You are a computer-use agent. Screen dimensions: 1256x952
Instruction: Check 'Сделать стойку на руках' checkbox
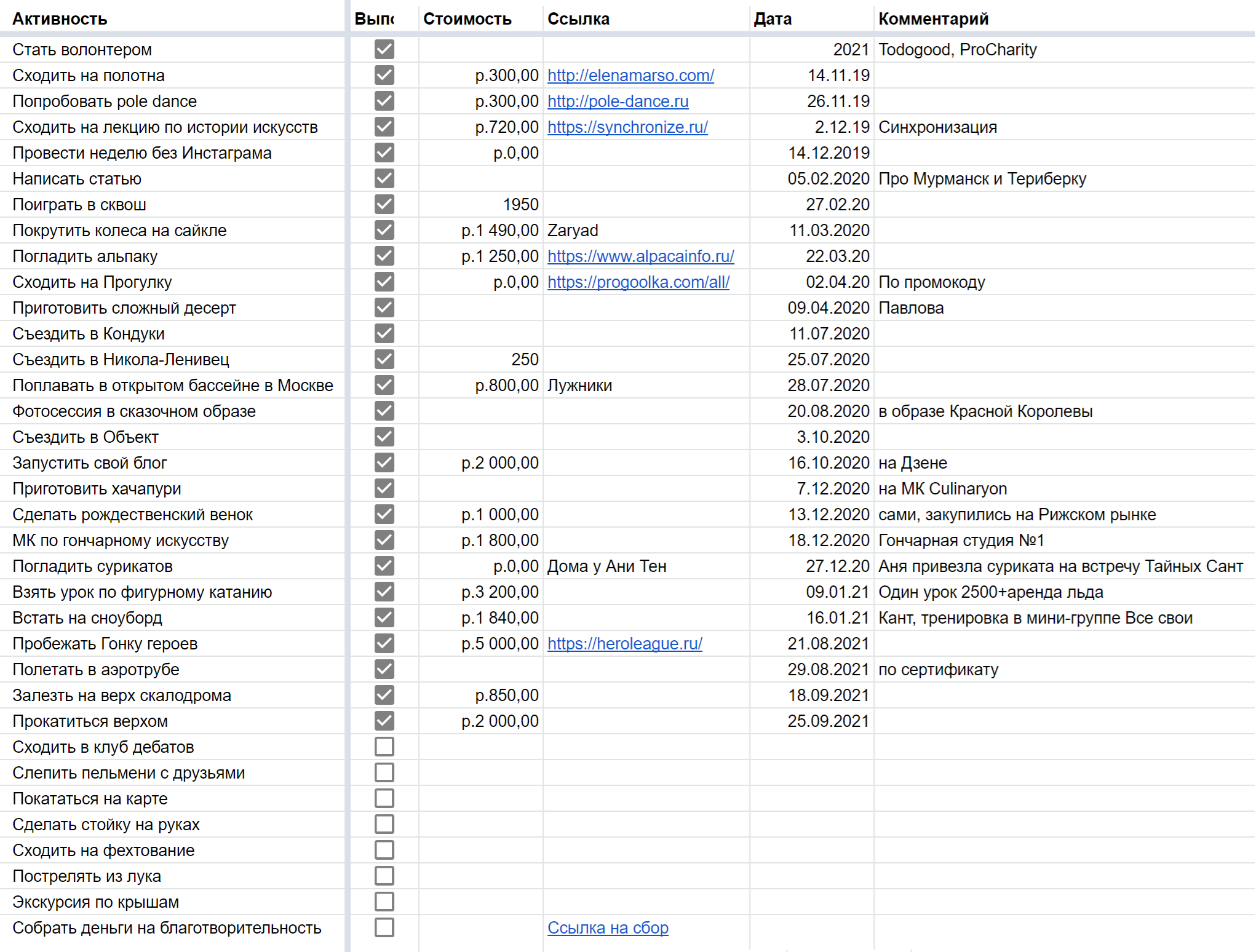click(x=384, y=824)
